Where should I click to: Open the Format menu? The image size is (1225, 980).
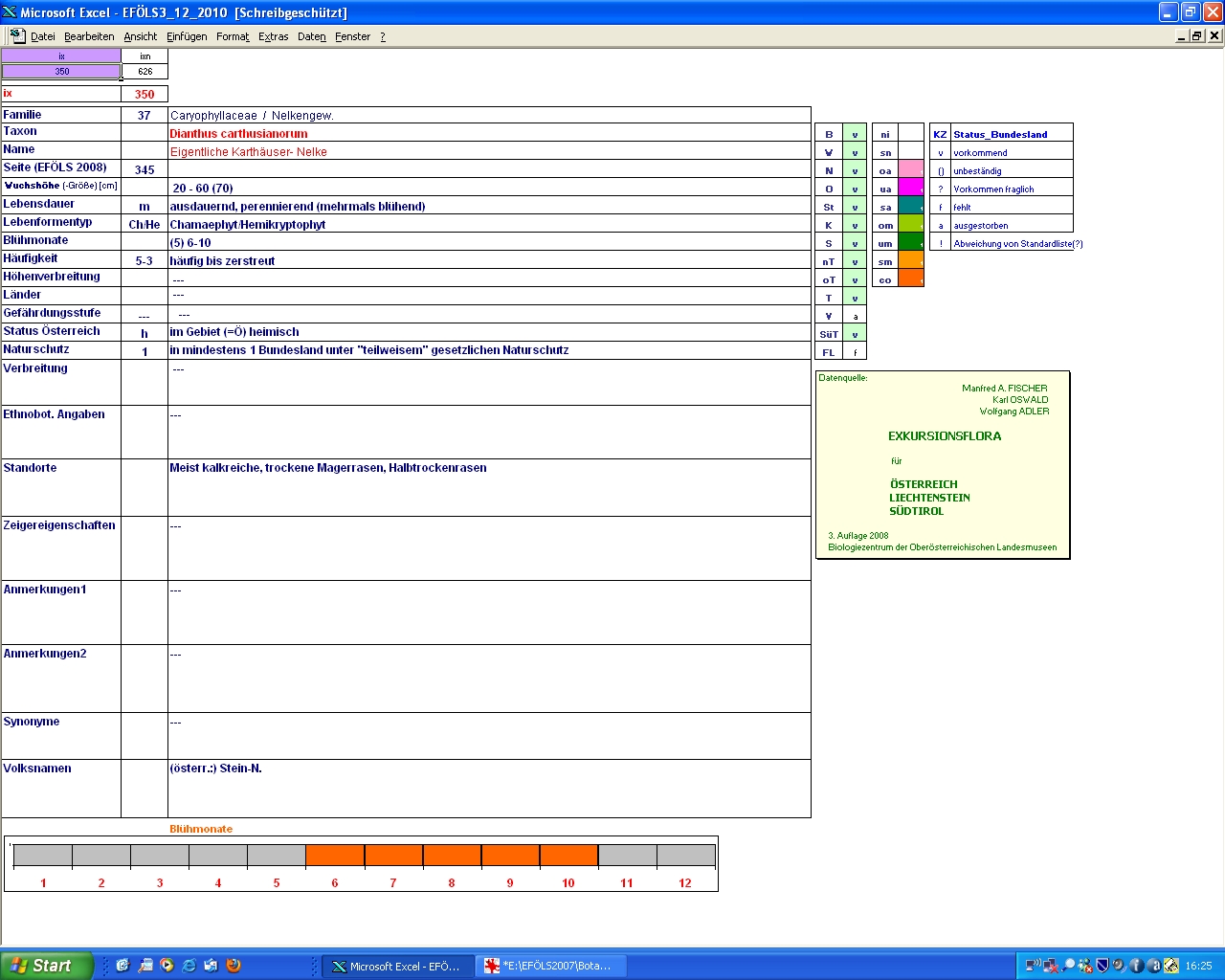point(233,36)
